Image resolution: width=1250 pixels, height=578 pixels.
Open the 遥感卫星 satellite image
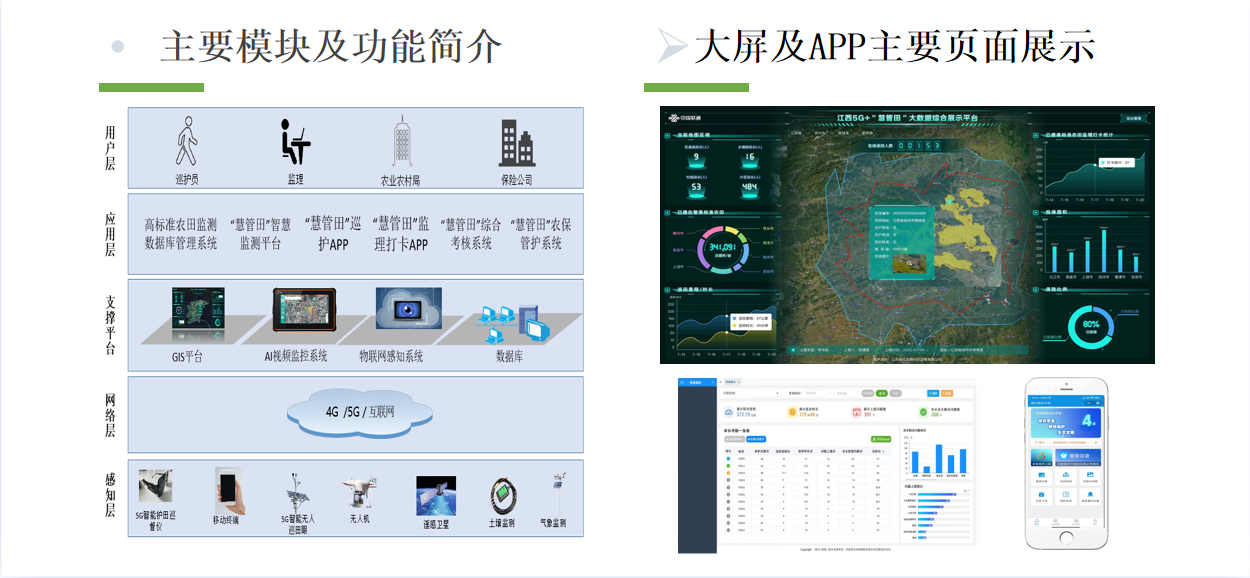click(436, 496)
